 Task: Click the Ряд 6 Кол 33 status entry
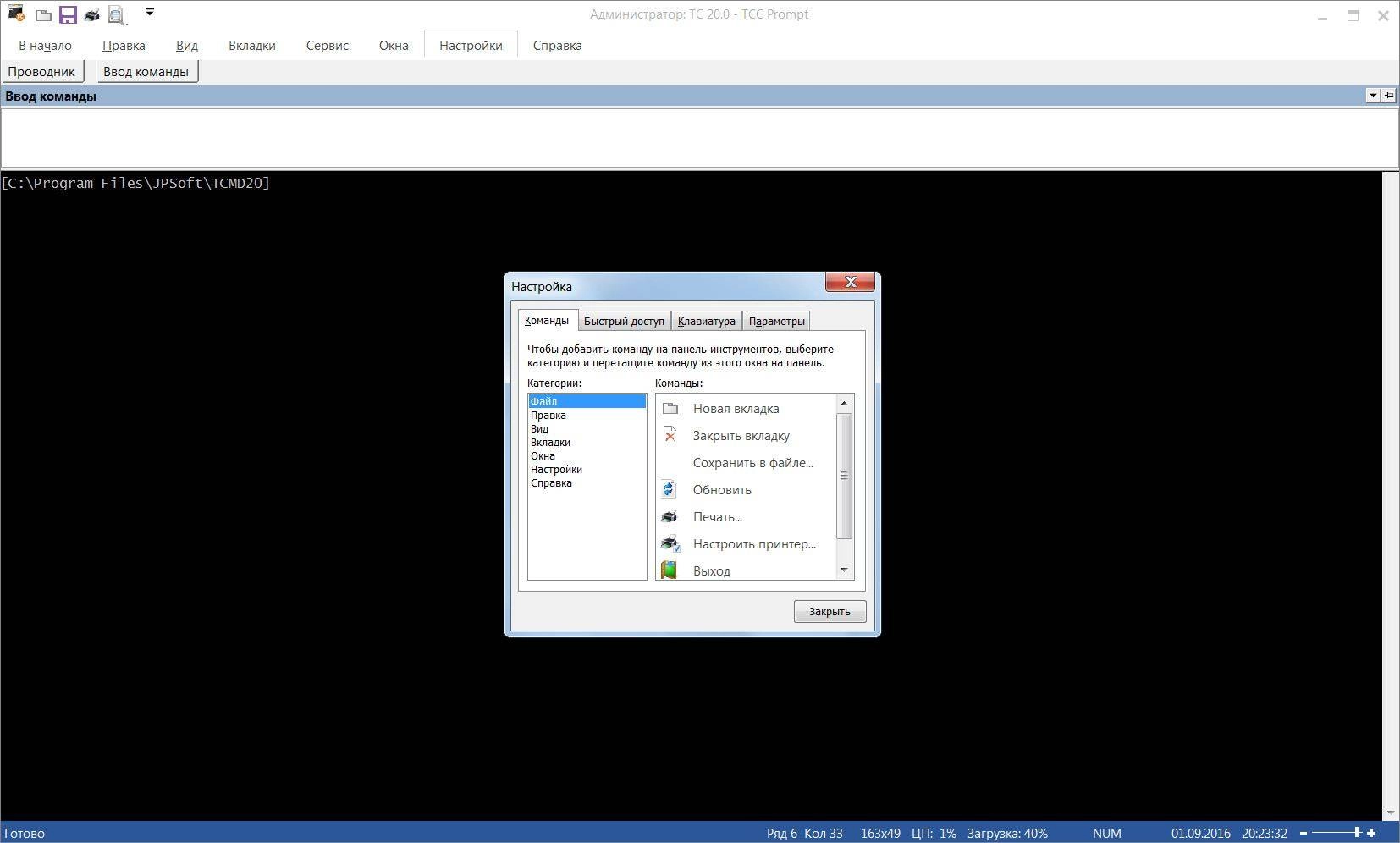tap(805, 833)
